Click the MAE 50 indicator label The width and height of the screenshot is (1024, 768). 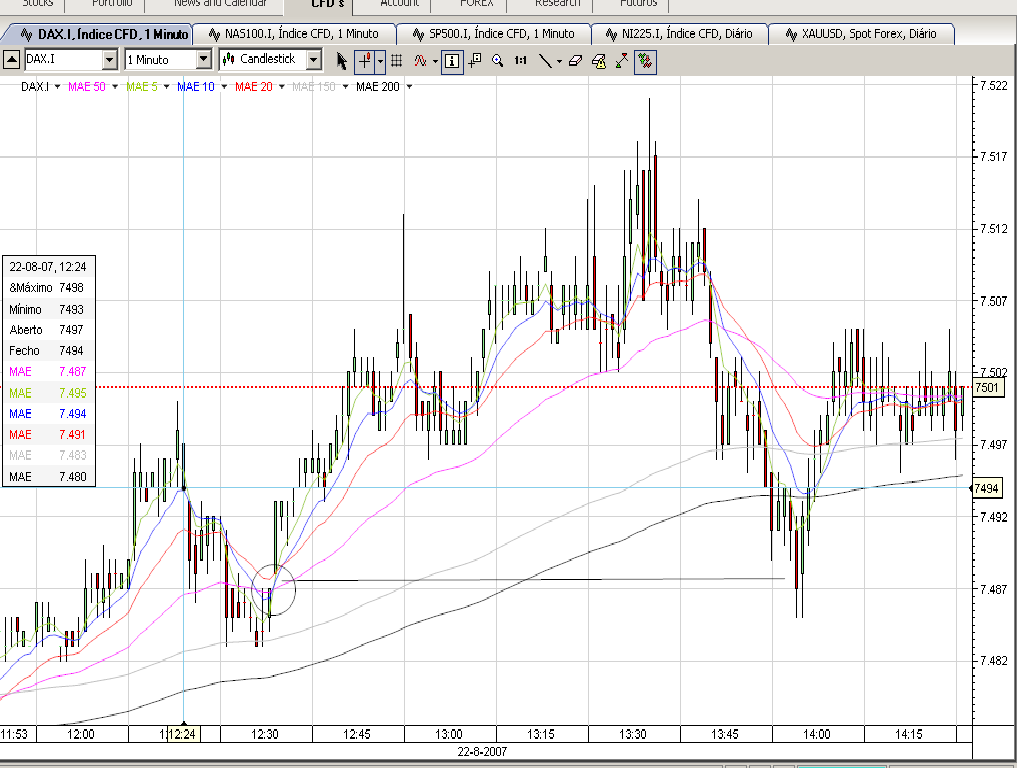[x=87, y=87]
